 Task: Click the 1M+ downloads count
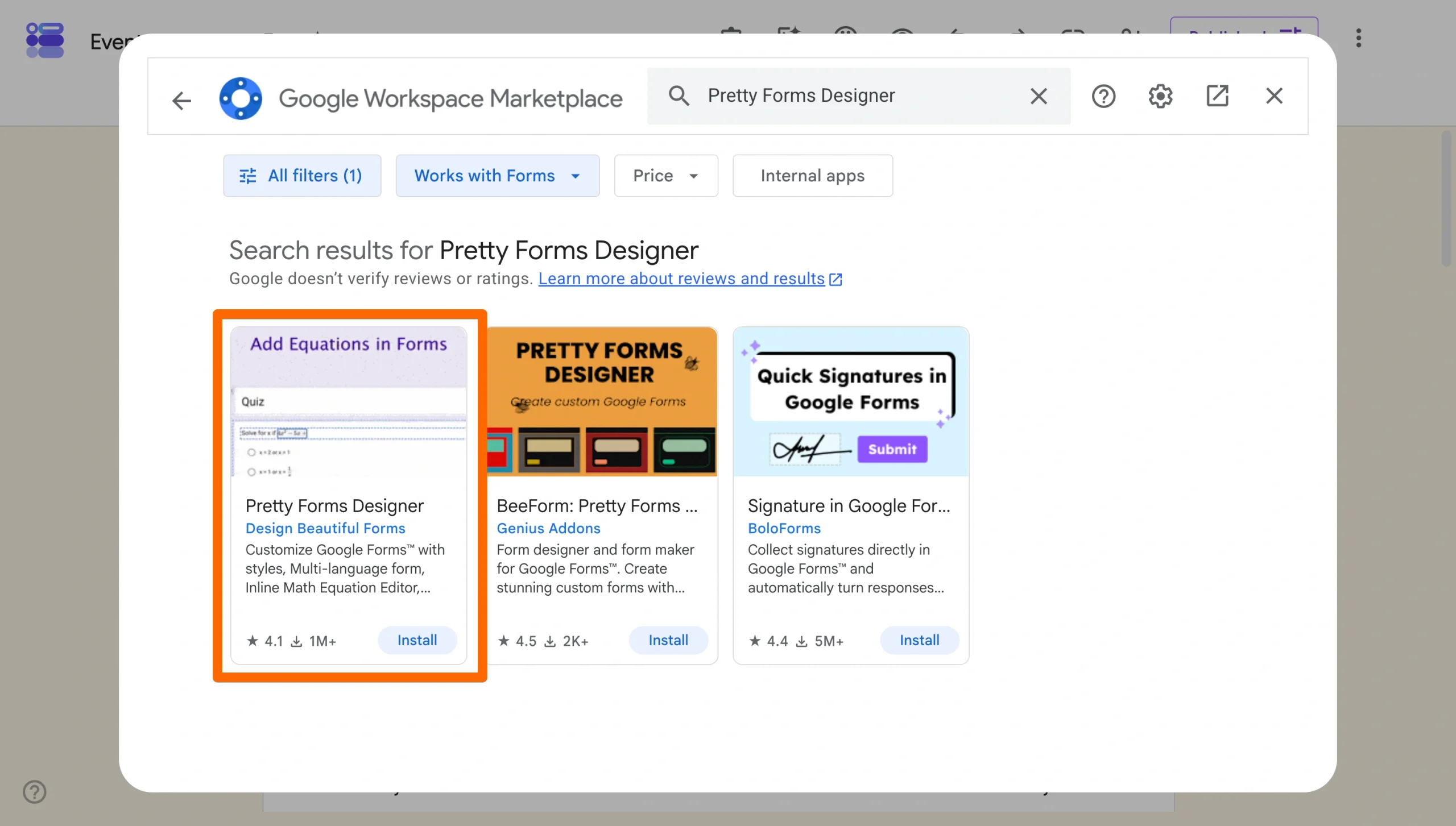313,641
